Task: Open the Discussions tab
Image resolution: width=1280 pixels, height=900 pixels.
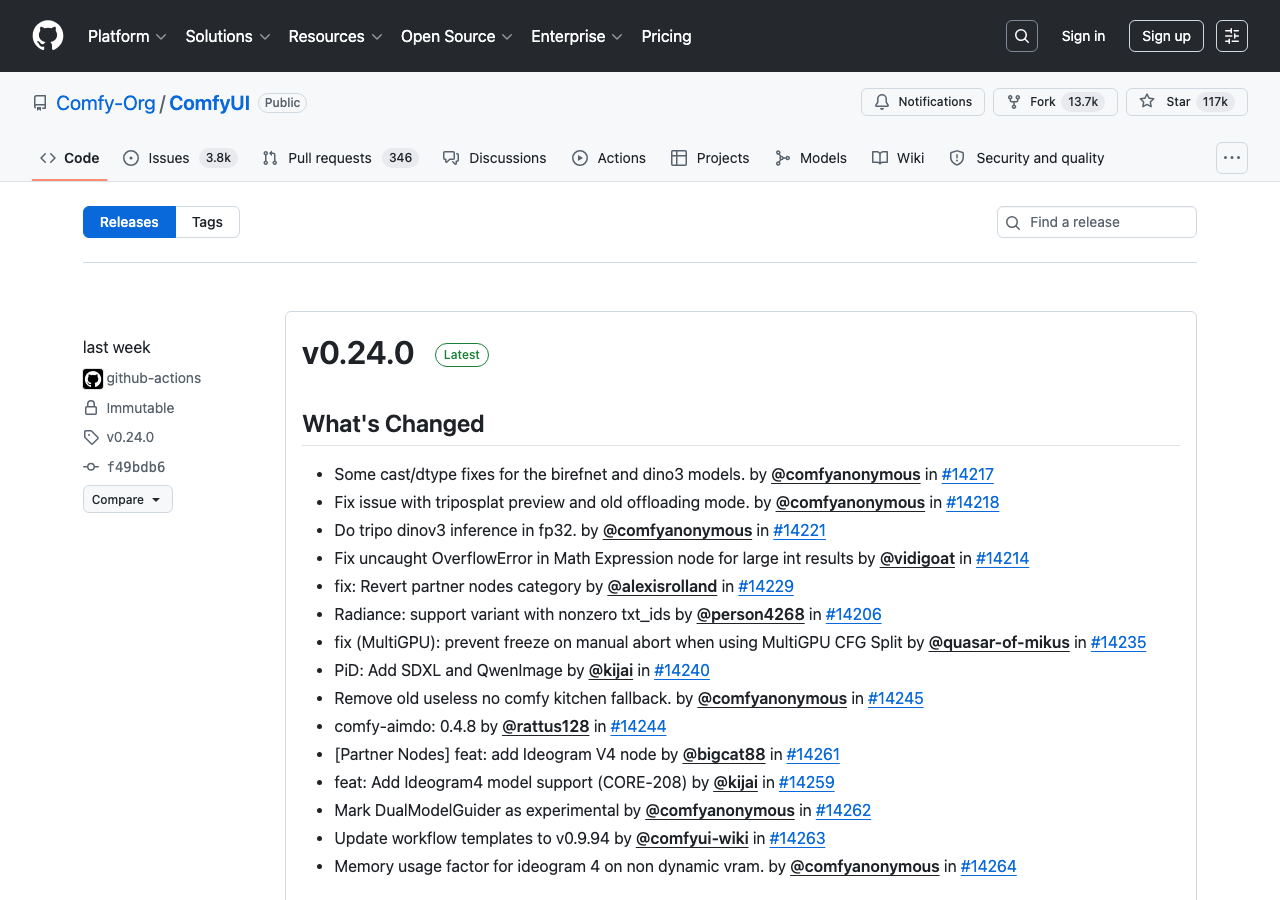Action: (495, 158)
